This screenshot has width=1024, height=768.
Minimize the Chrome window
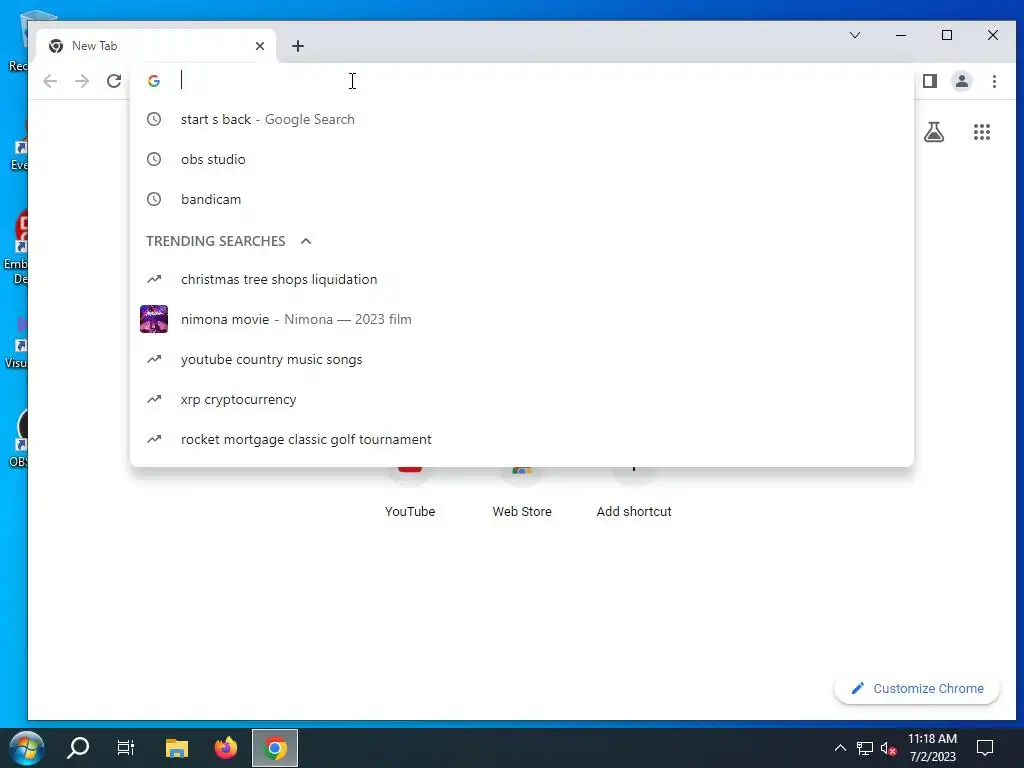point(901,35)
